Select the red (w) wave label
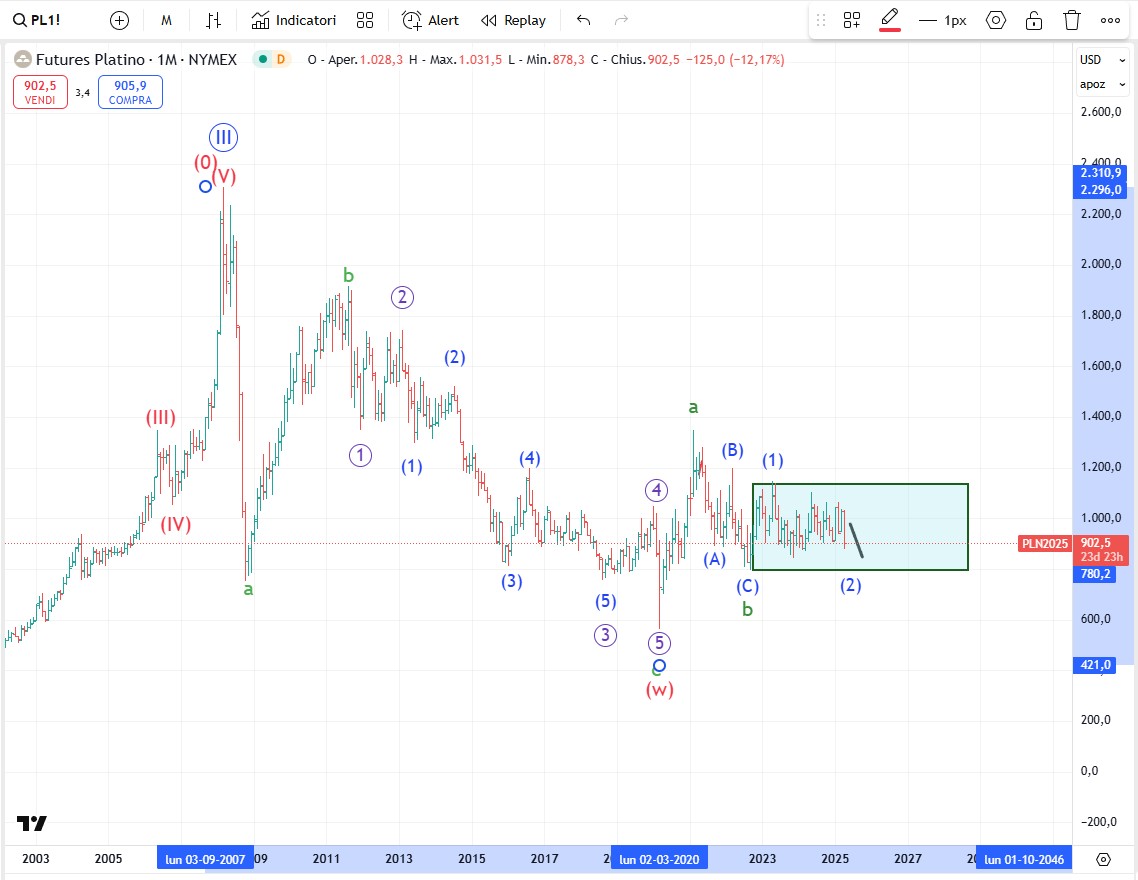Screen dimensions: 1138x880 click(660, 689)
